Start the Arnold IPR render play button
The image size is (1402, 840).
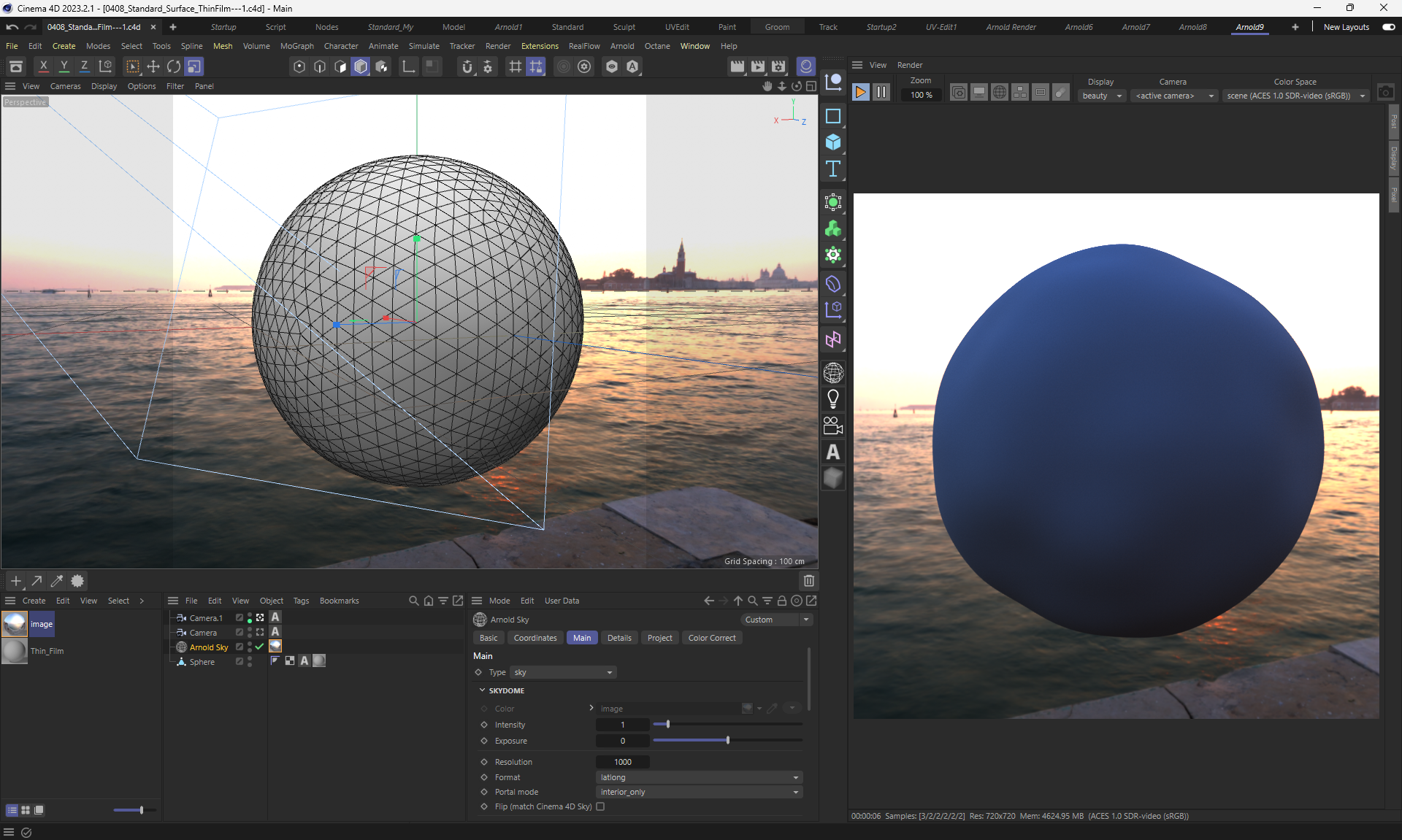(860, 93)
